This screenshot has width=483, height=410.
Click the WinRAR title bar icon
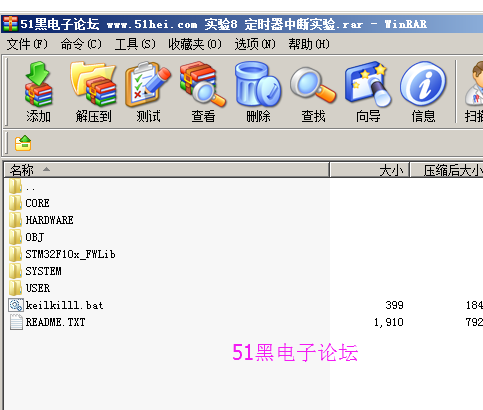coord(10,24)
